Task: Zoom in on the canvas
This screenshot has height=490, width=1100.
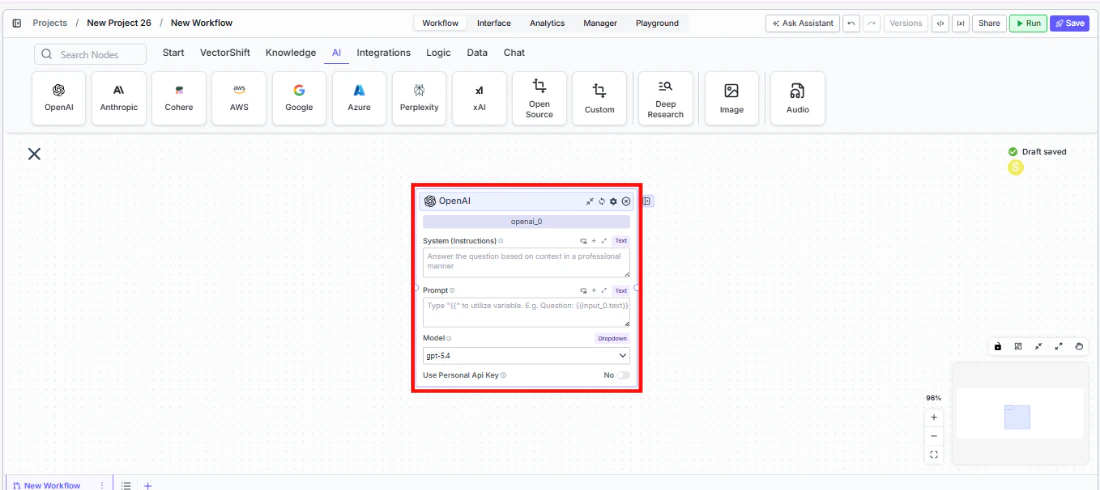Action: (x=934, y=418)
